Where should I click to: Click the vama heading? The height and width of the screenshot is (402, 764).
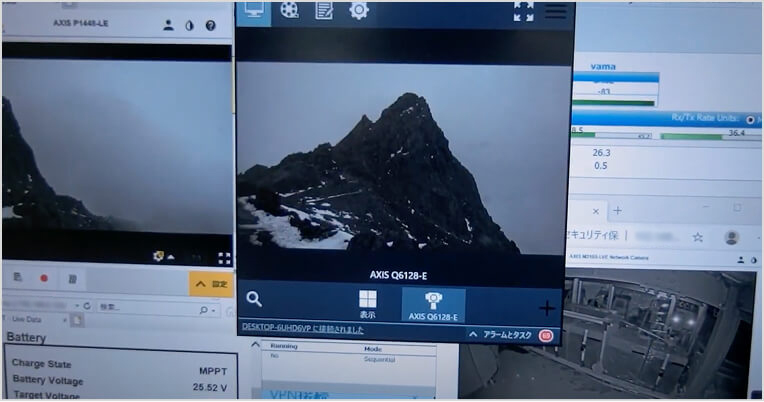[x=603, y=67]
